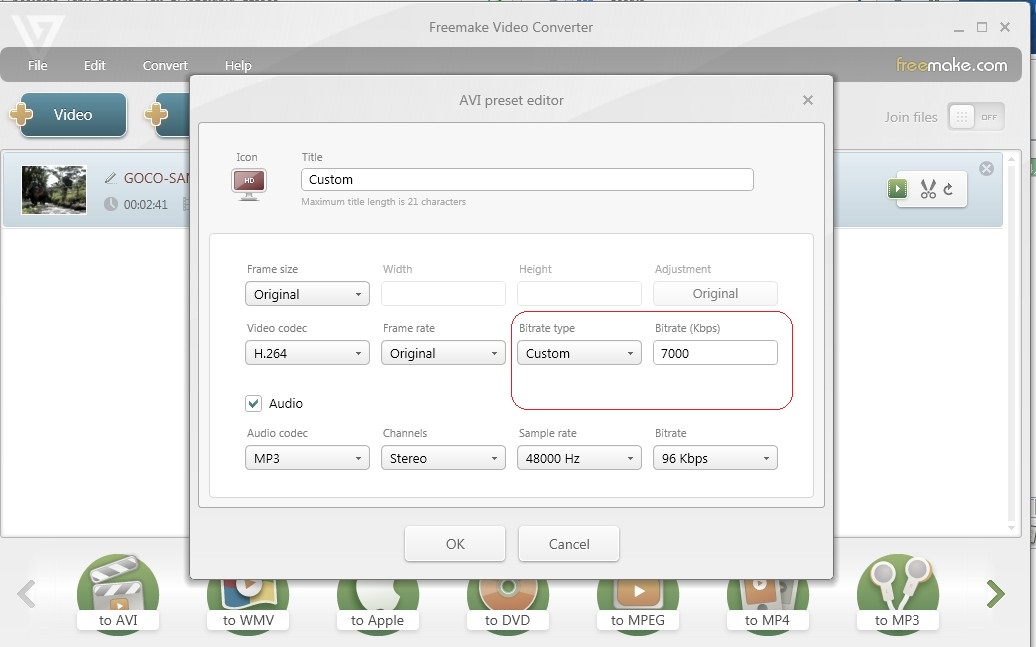1036x647 pixels.
Task: Open the Convert menu
Action: [x=165, y=66]
